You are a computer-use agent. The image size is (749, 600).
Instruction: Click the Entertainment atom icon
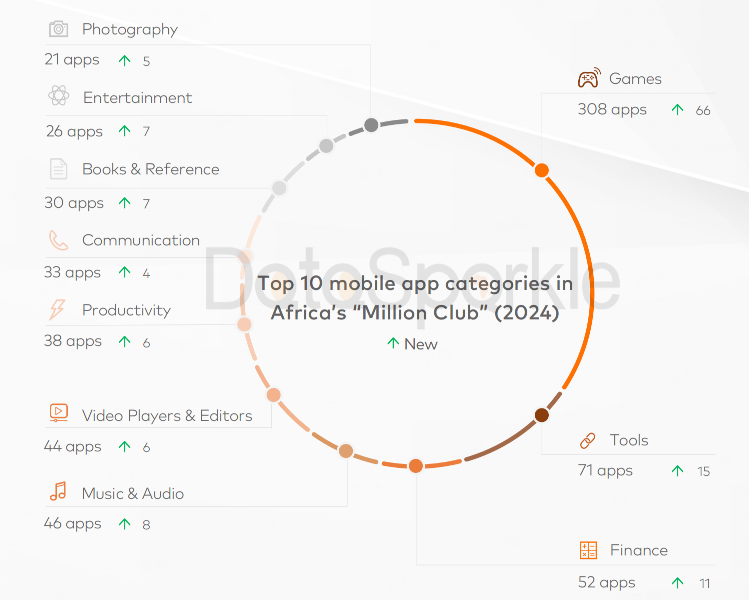tap(59, 96)
